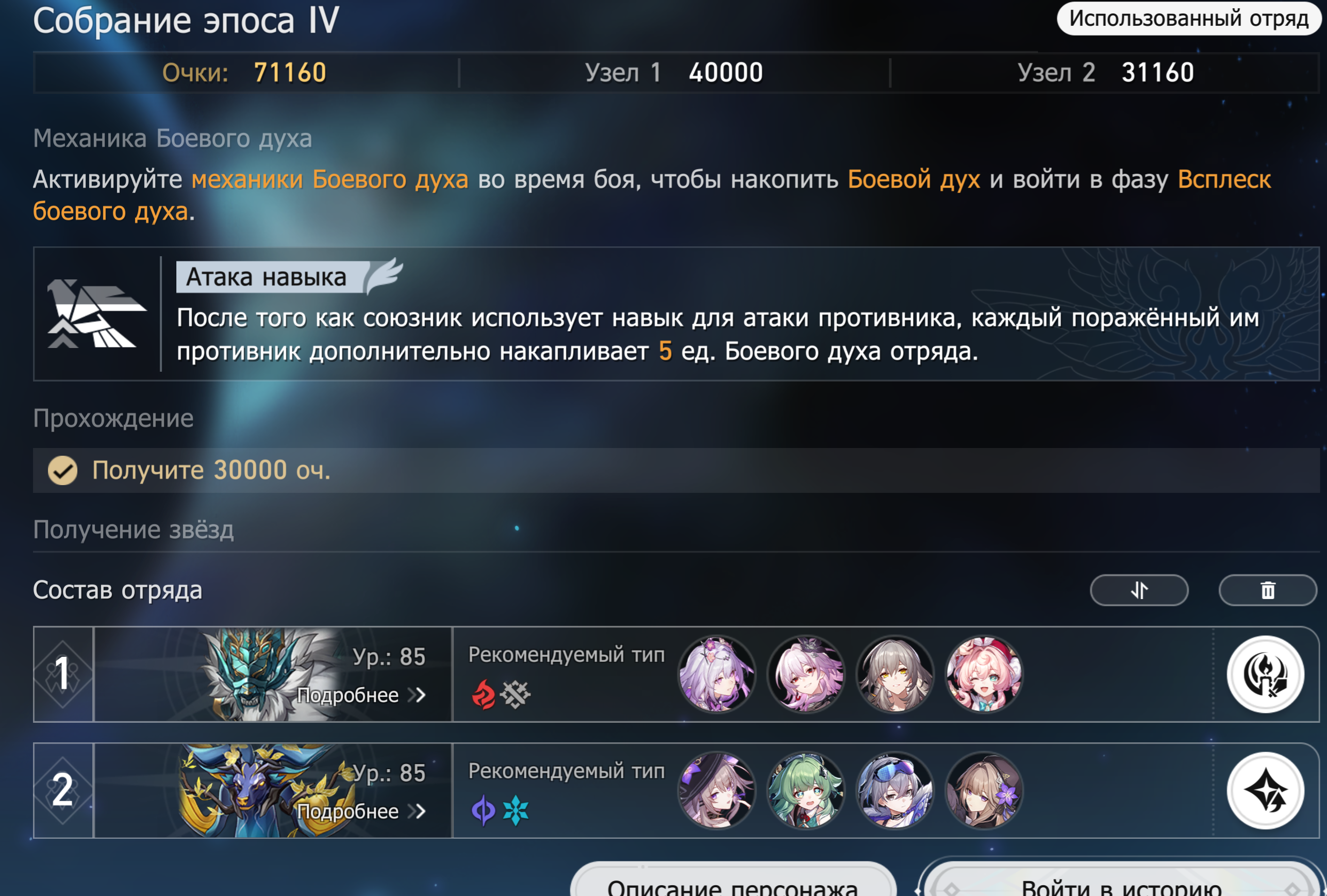Select the pink-haired character portrait in squad 1

point(984,674)
